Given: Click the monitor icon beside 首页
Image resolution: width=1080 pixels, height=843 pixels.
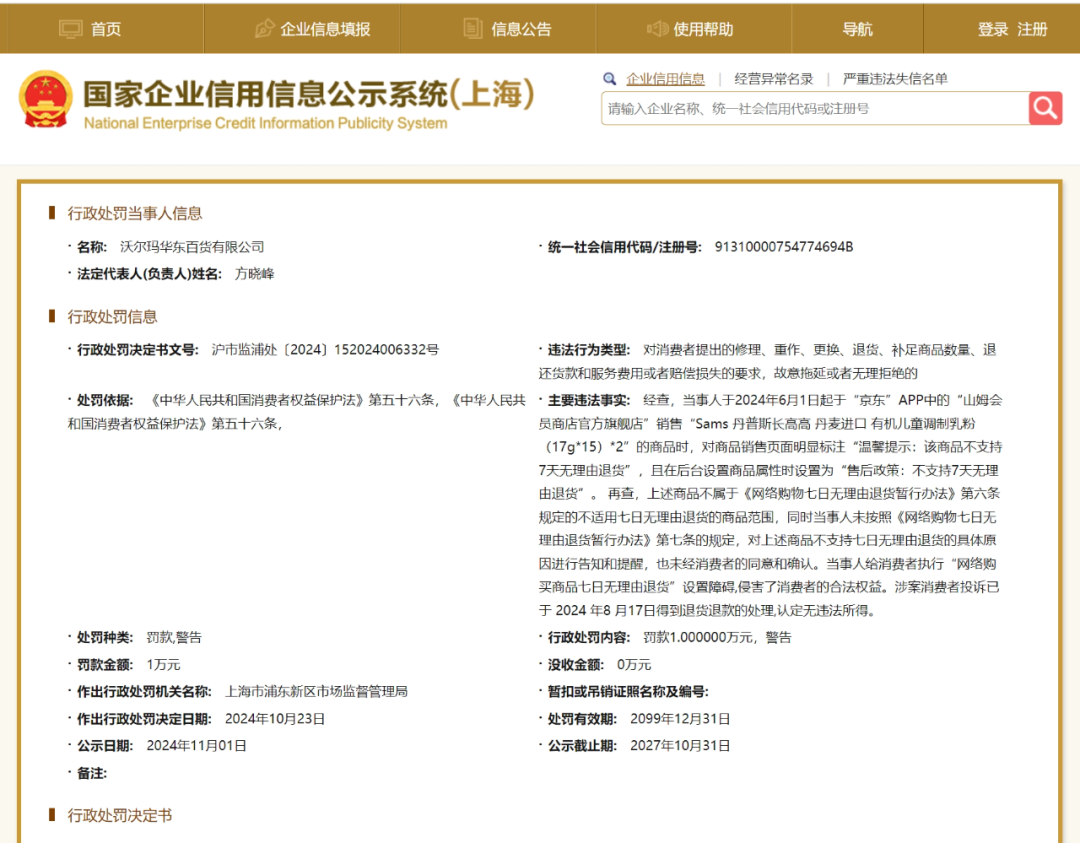Looking at the screenshot, I should click(x=70, y=29).
